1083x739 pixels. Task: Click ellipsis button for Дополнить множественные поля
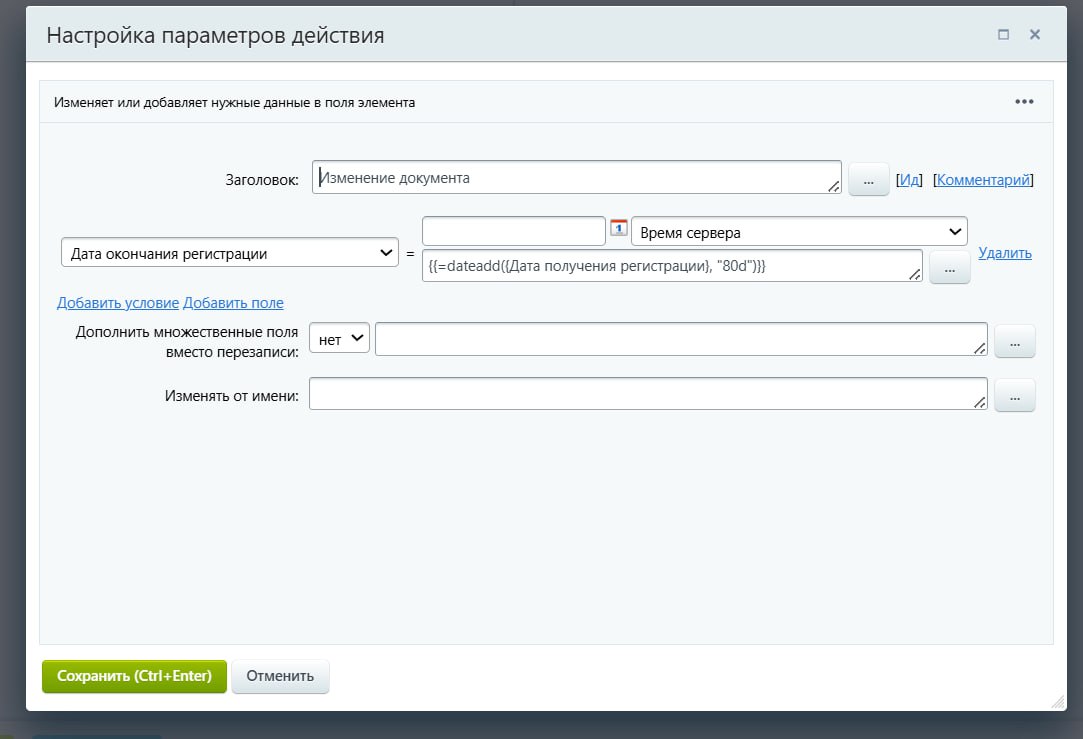(x=1015, y=341)
